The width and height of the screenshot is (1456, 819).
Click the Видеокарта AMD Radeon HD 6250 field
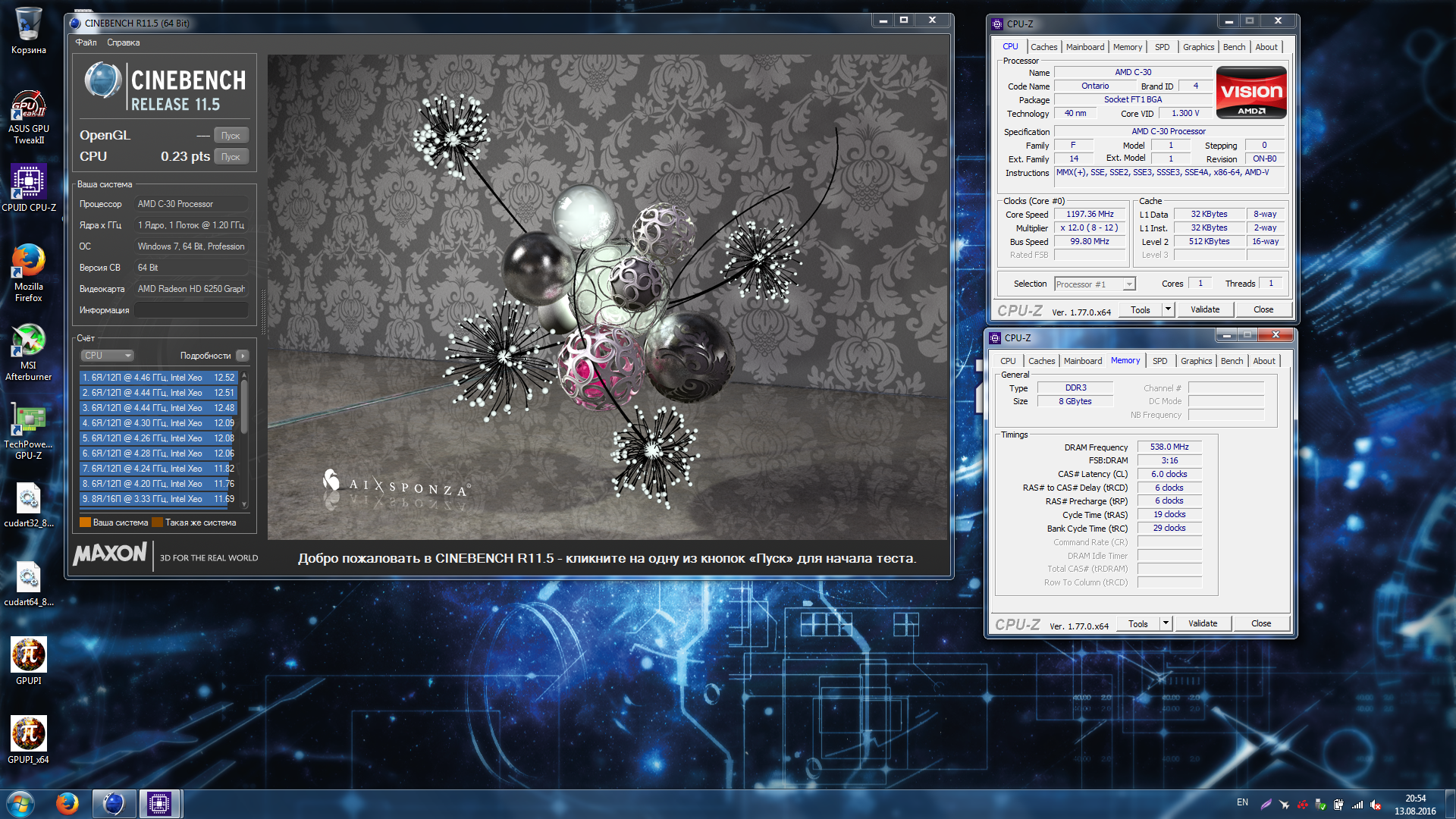point(192,289)
